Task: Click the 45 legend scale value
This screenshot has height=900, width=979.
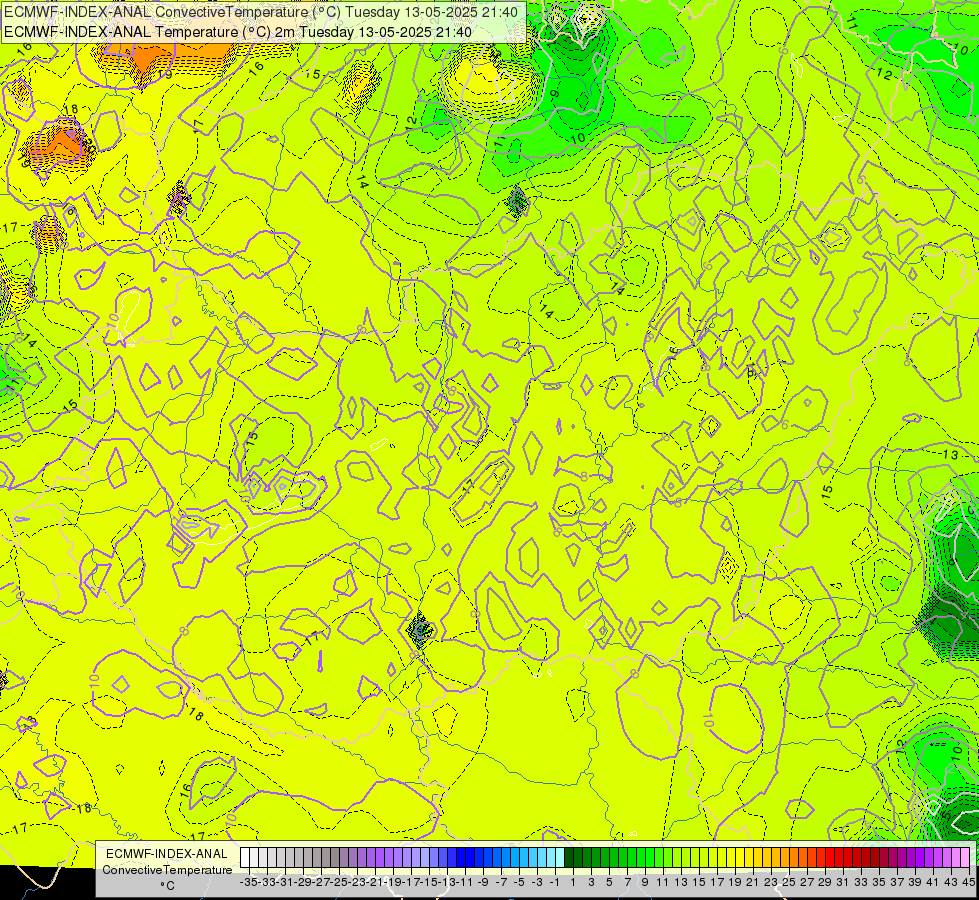Action: [x=968, y=883]
